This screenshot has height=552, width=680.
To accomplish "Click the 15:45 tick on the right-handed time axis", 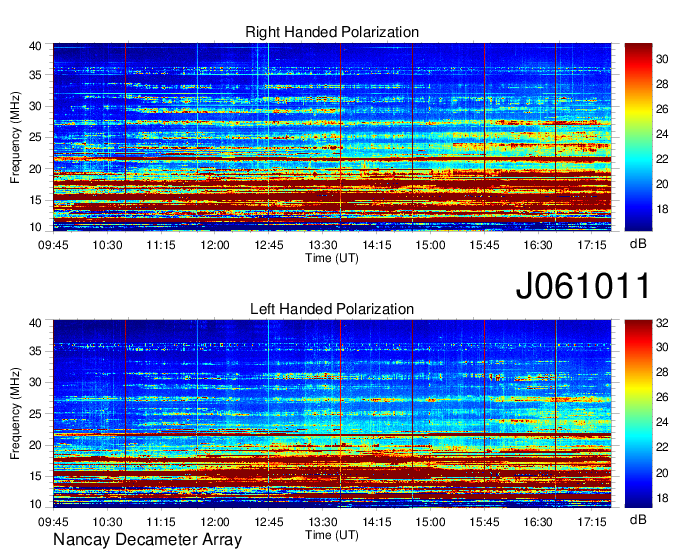I will click(x=484, y=245).
